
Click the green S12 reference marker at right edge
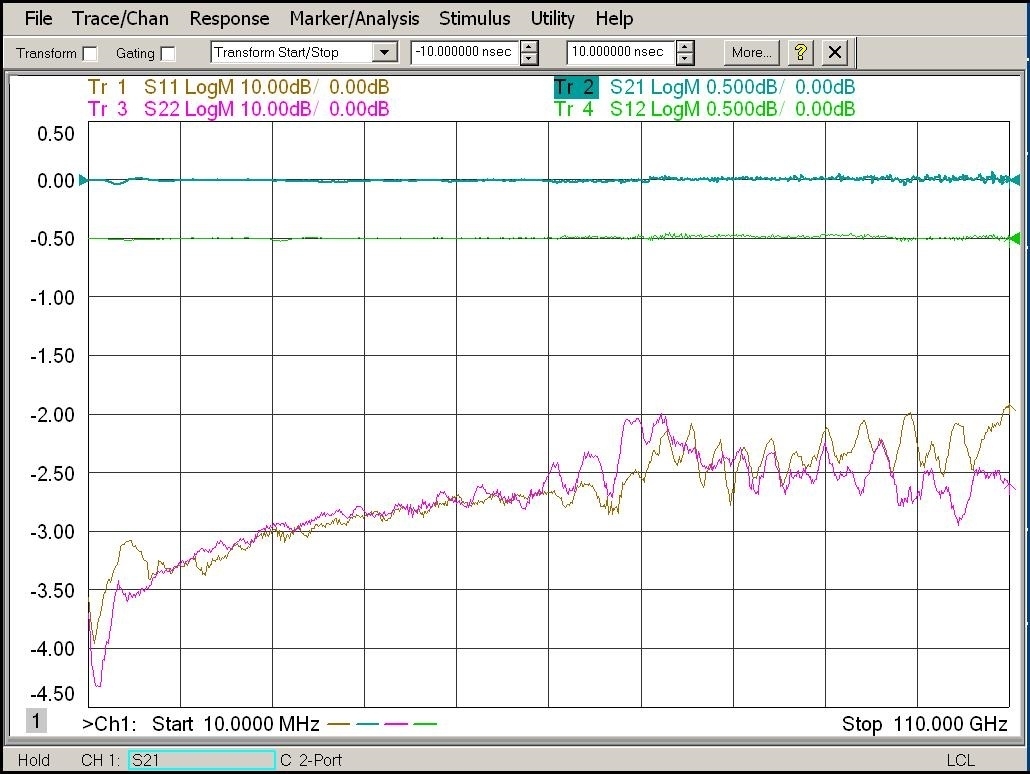[x=1015, y=239]
